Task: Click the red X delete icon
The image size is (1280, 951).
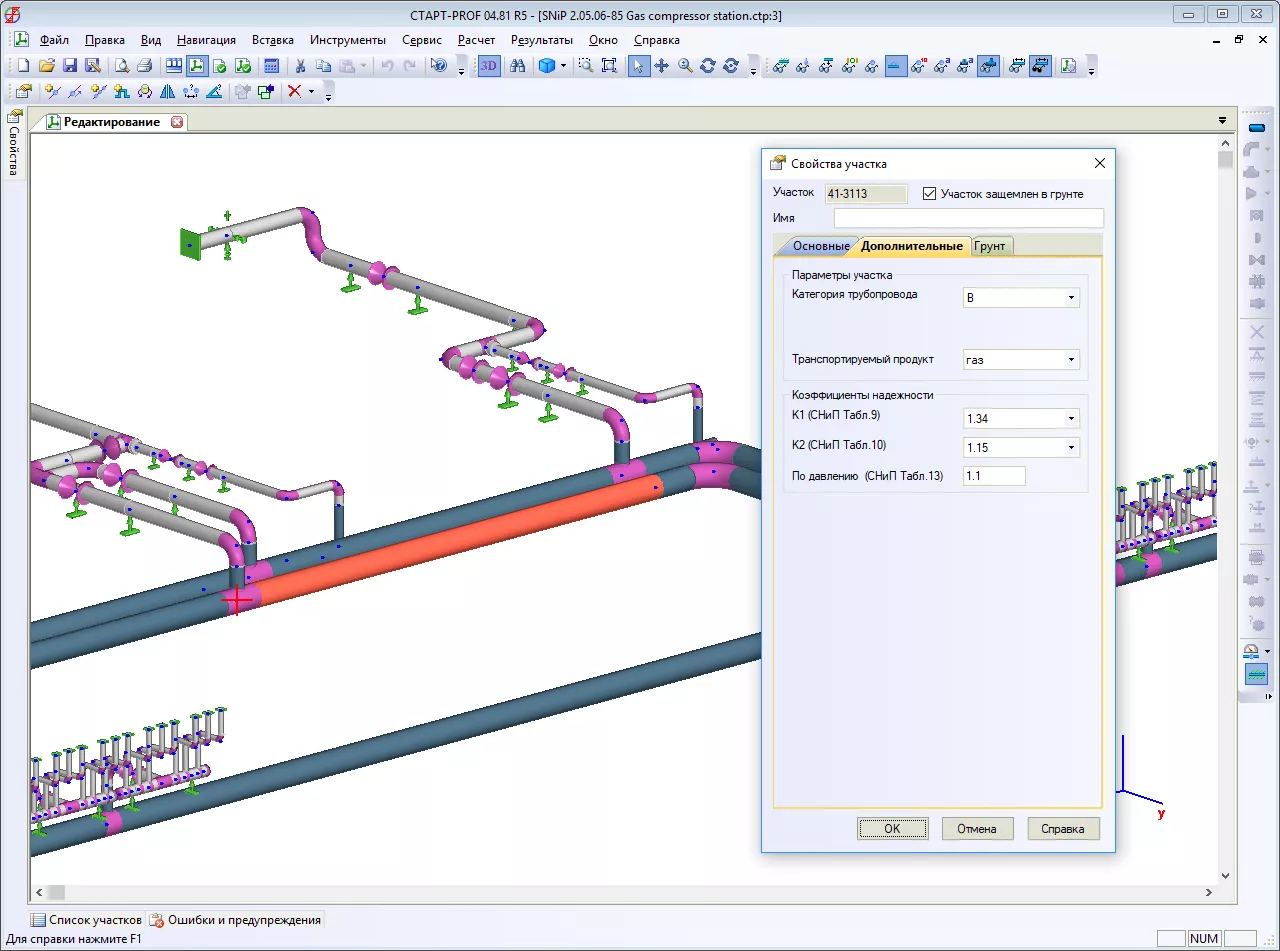Action: coord(294,92)
